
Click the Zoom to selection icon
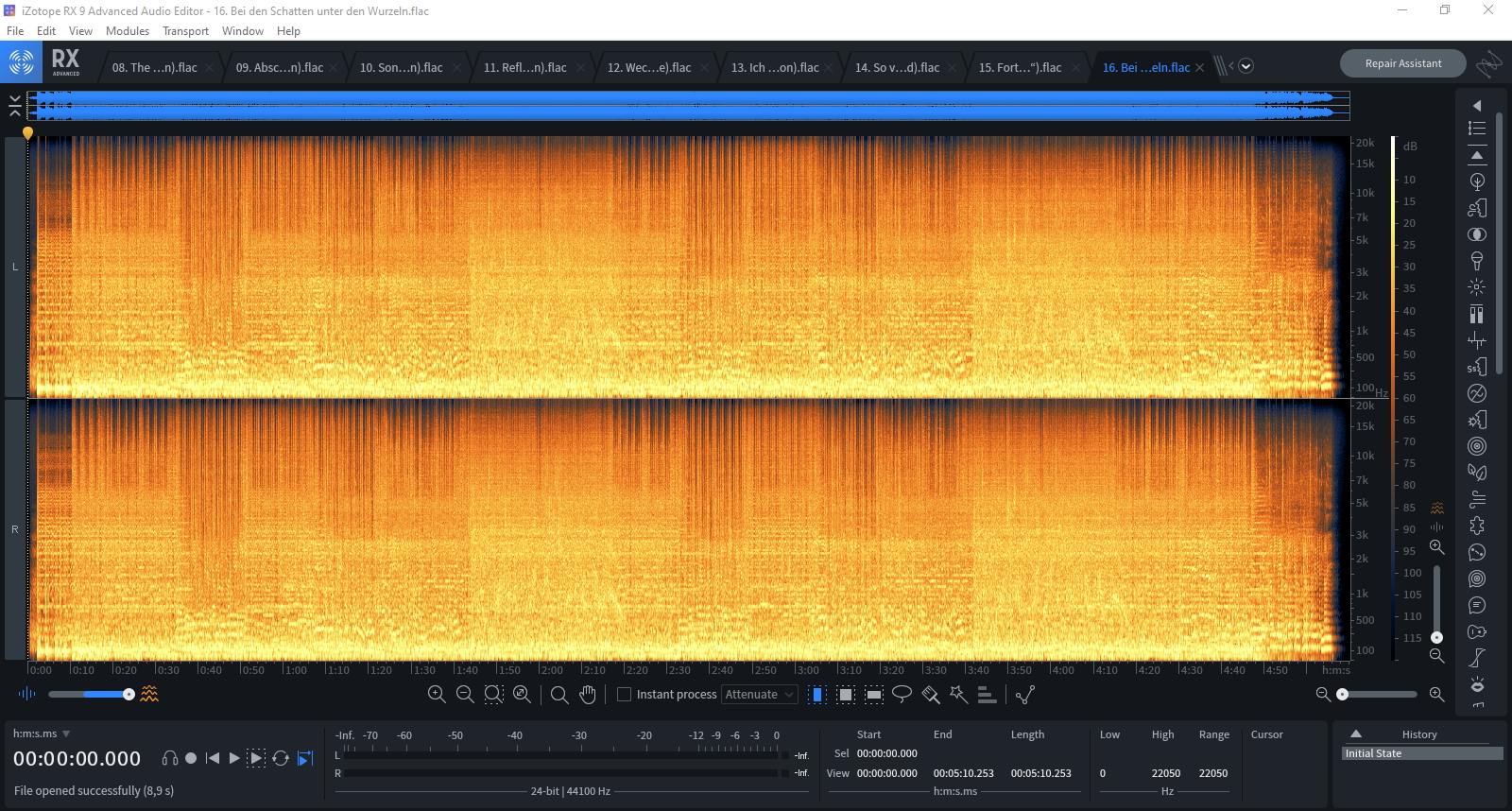tap(493, 695)
